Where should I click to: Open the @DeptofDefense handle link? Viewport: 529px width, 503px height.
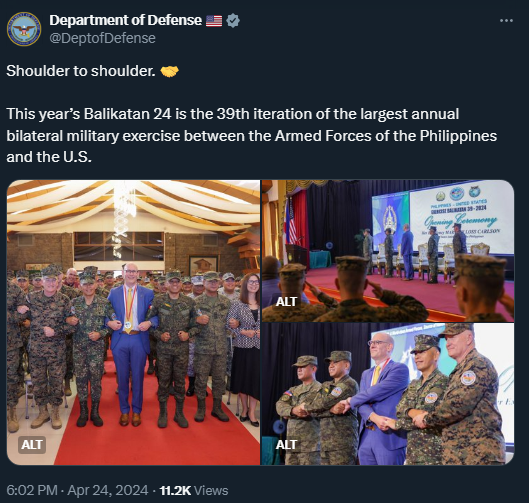(103, 38)
